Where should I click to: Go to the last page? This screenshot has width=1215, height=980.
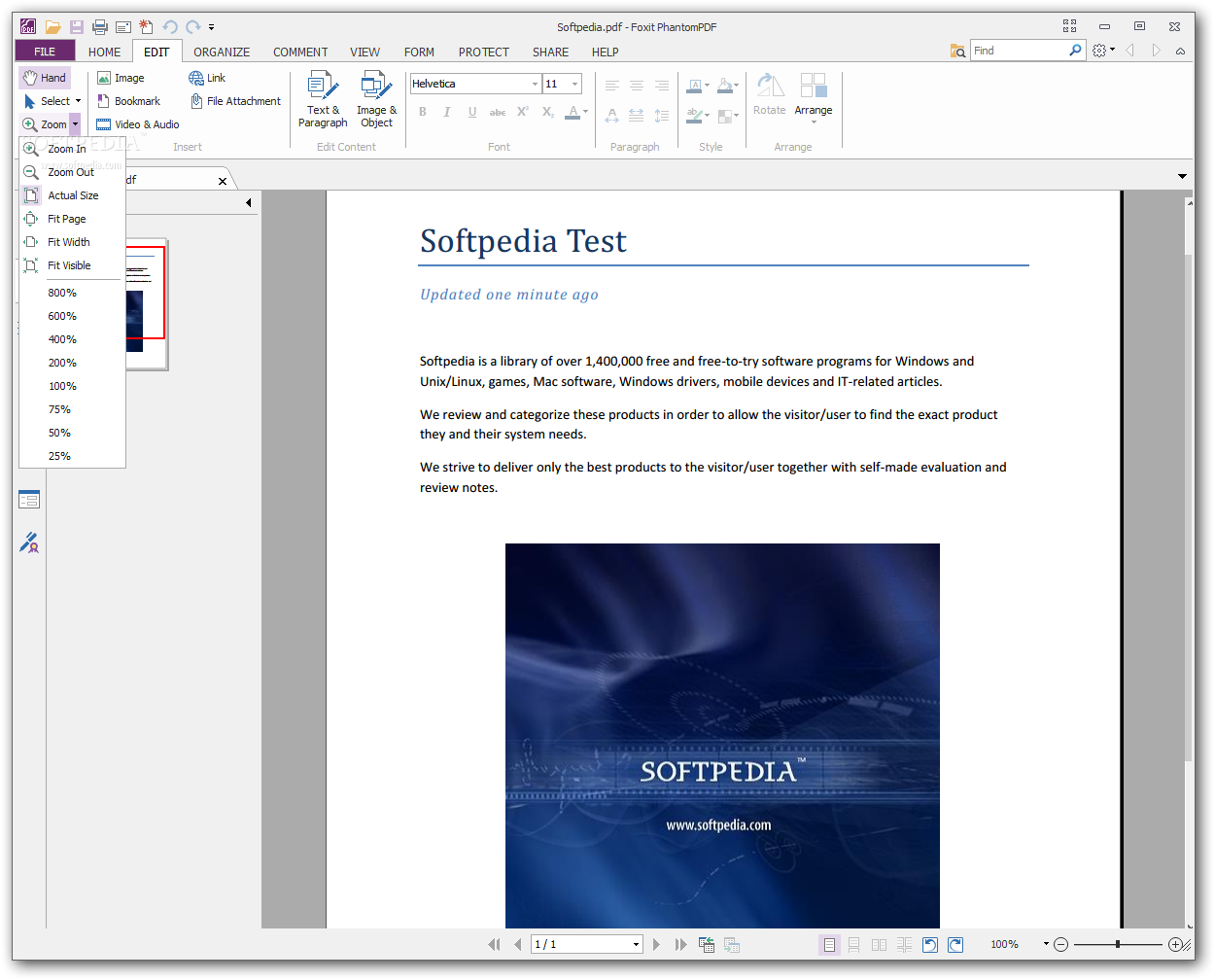(680, 944)
